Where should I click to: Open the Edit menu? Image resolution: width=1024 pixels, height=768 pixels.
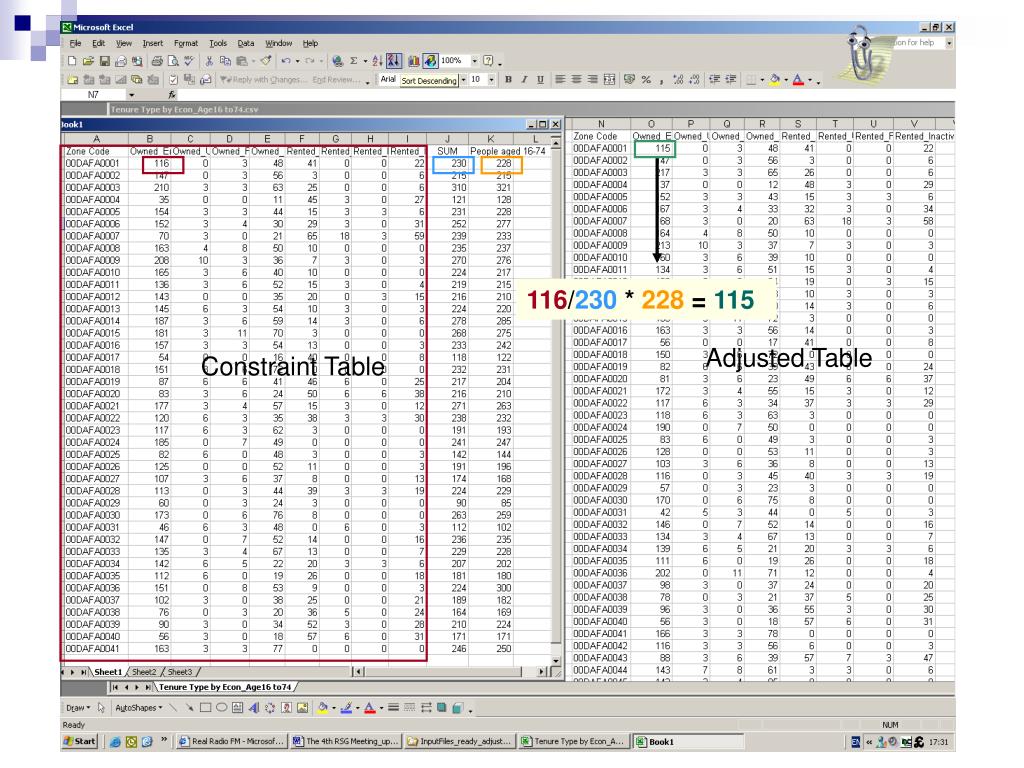99,43
